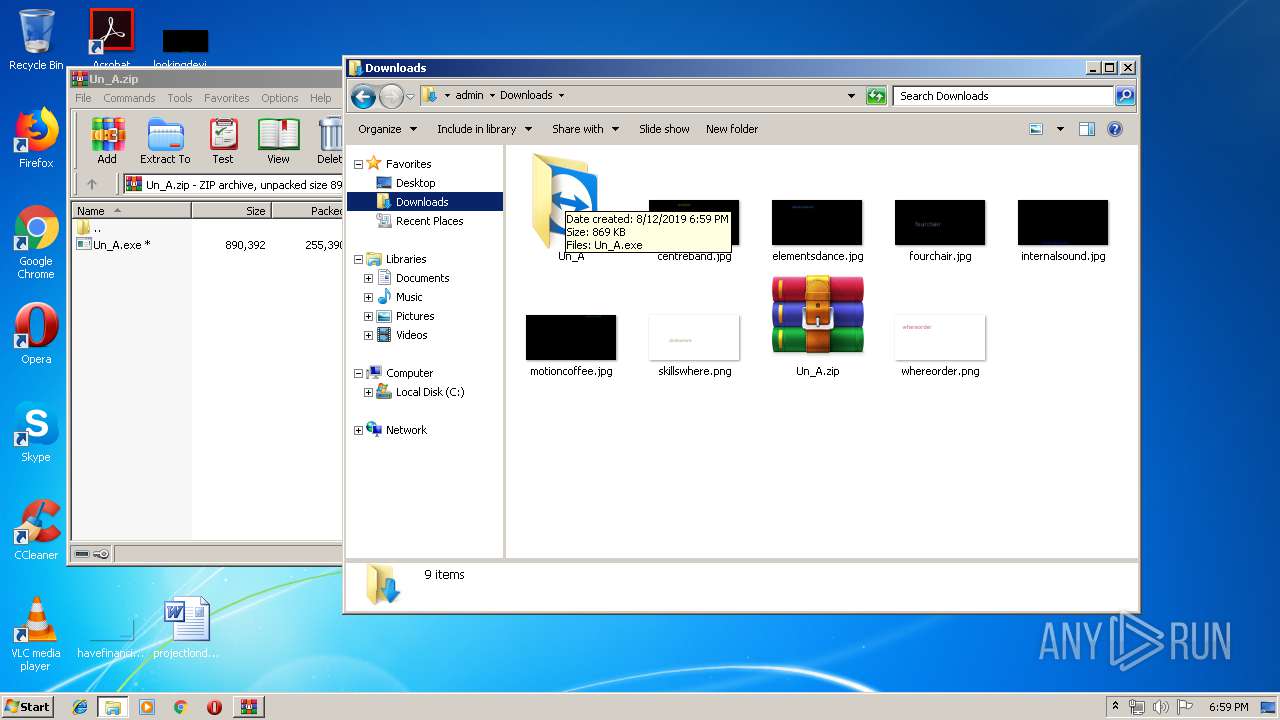The image size is (1280, 720).
Task: Sort WinRAR list by Size column
Action: pyautogui.click(x=231, y=211)
